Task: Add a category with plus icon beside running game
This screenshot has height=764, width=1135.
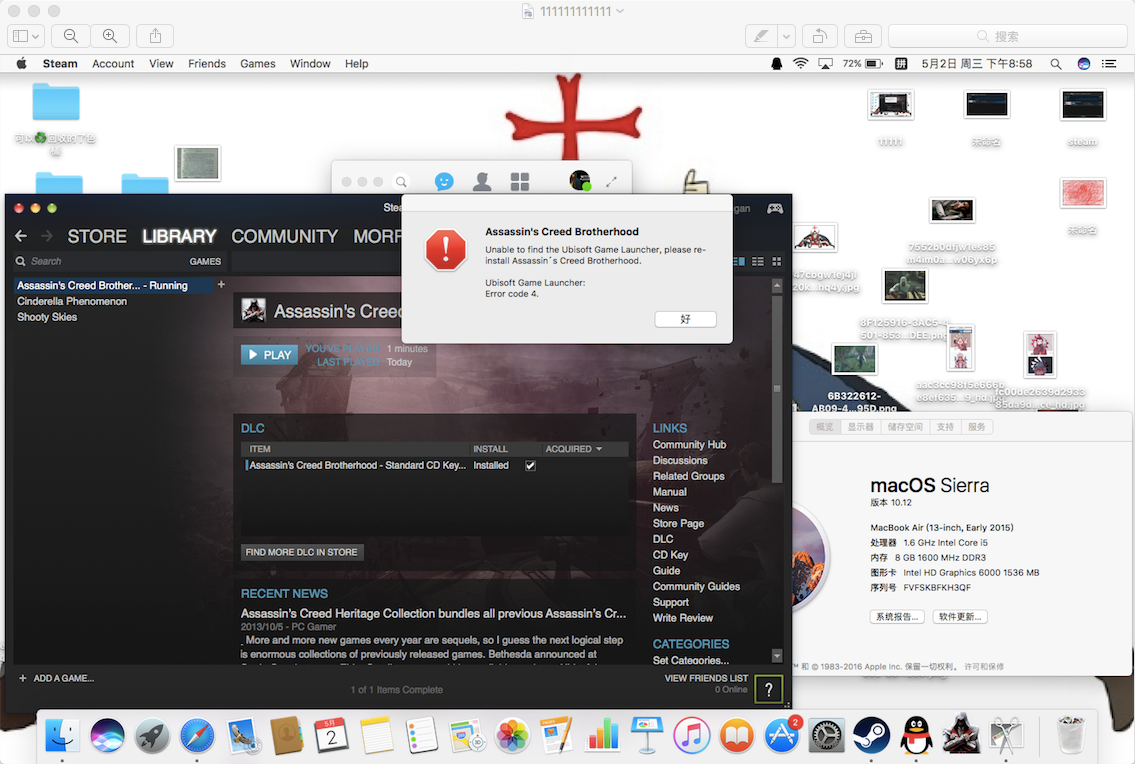Action: pos(221,285)
